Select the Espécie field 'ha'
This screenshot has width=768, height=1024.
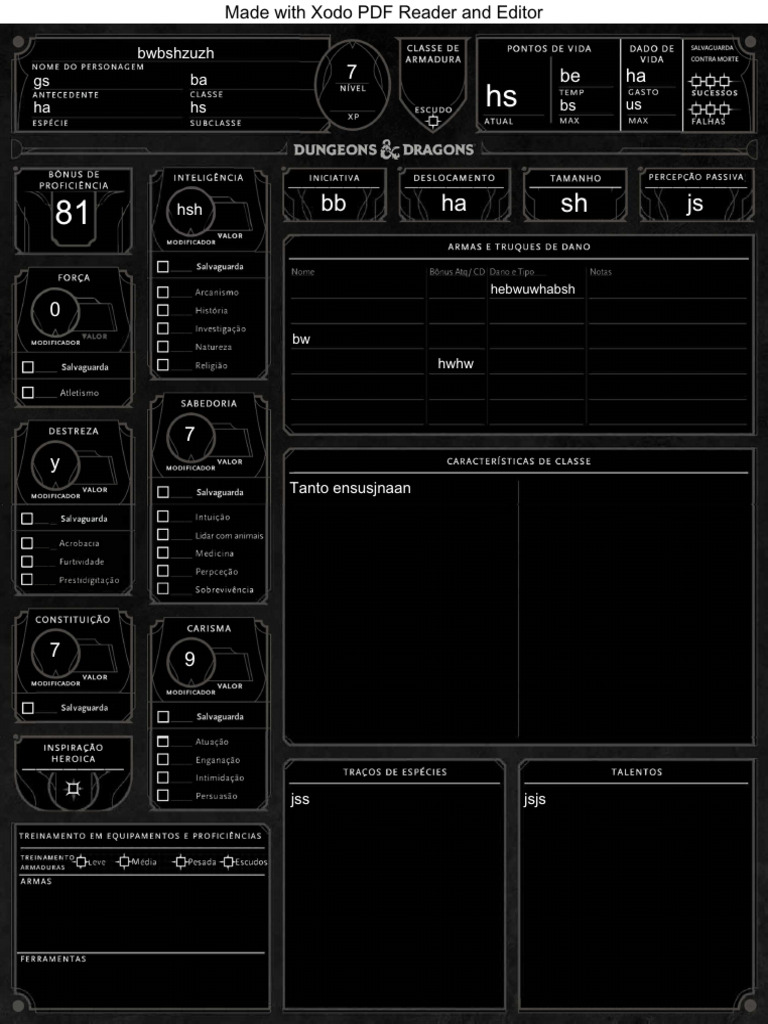click(108, 108)
